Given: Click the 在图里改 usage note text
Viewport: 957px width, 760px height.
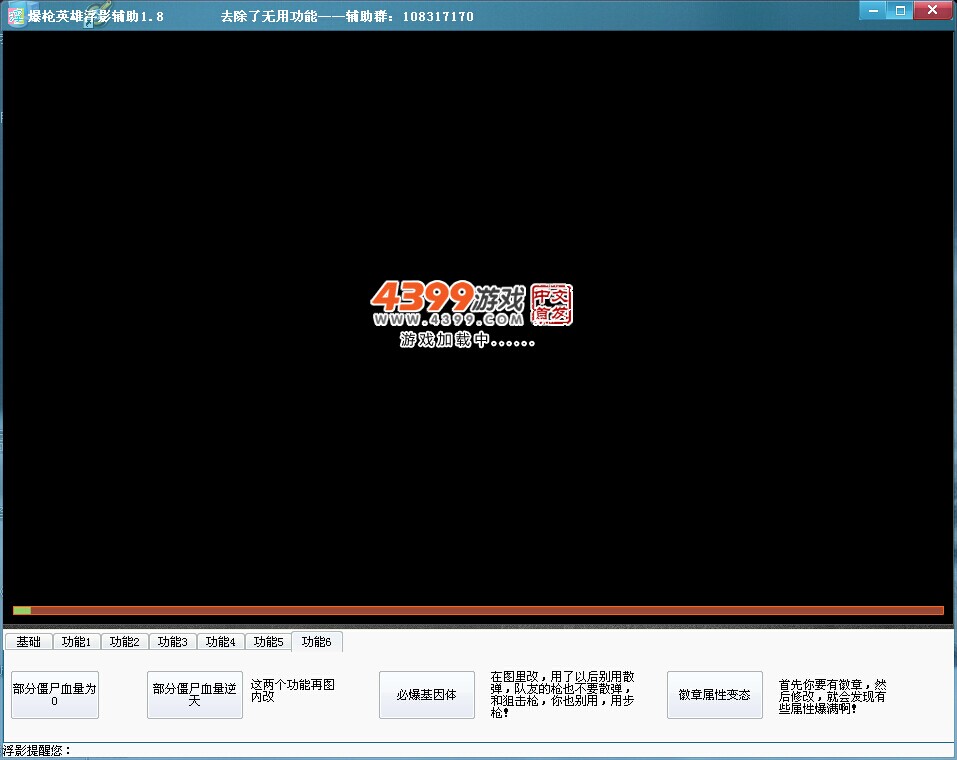Looking at the screenshot, I should coord(563,695).
